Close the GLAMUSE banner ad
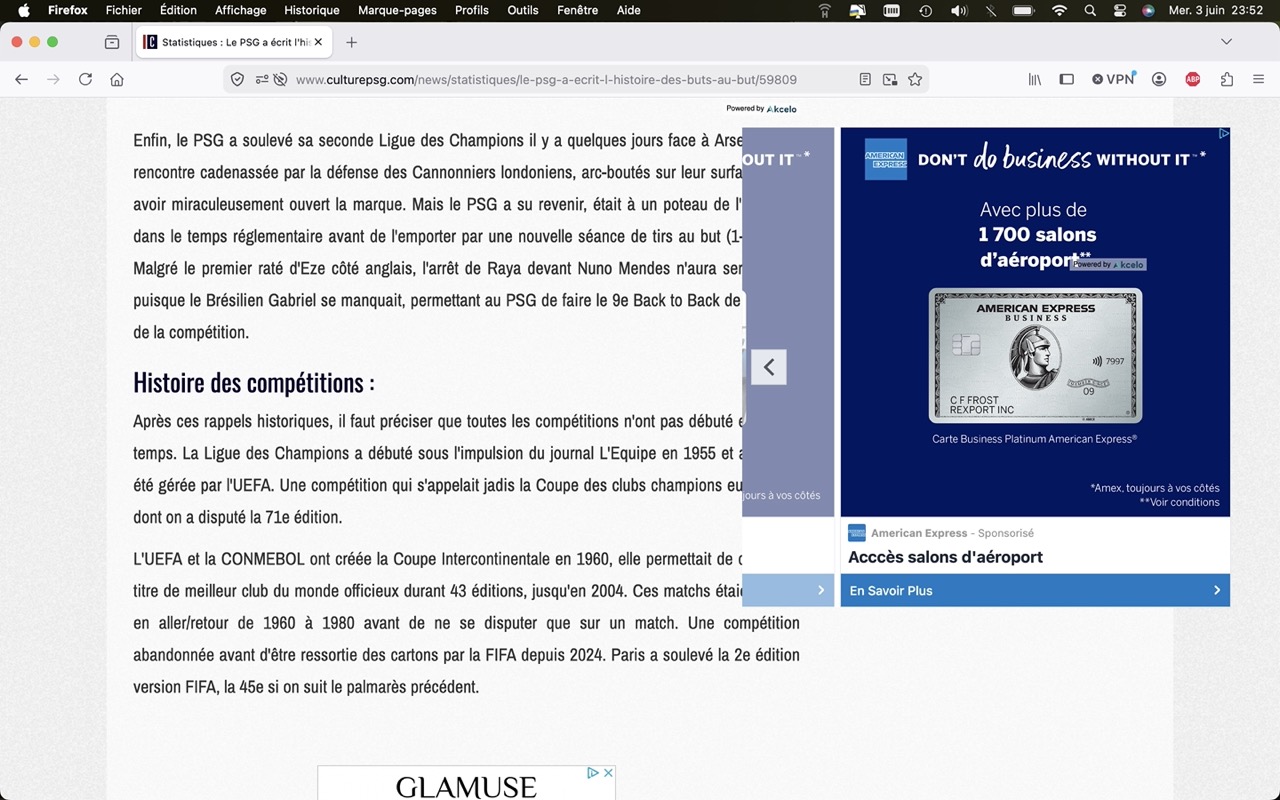This screenshot has height=800, width=1280. tap(608, 773)
